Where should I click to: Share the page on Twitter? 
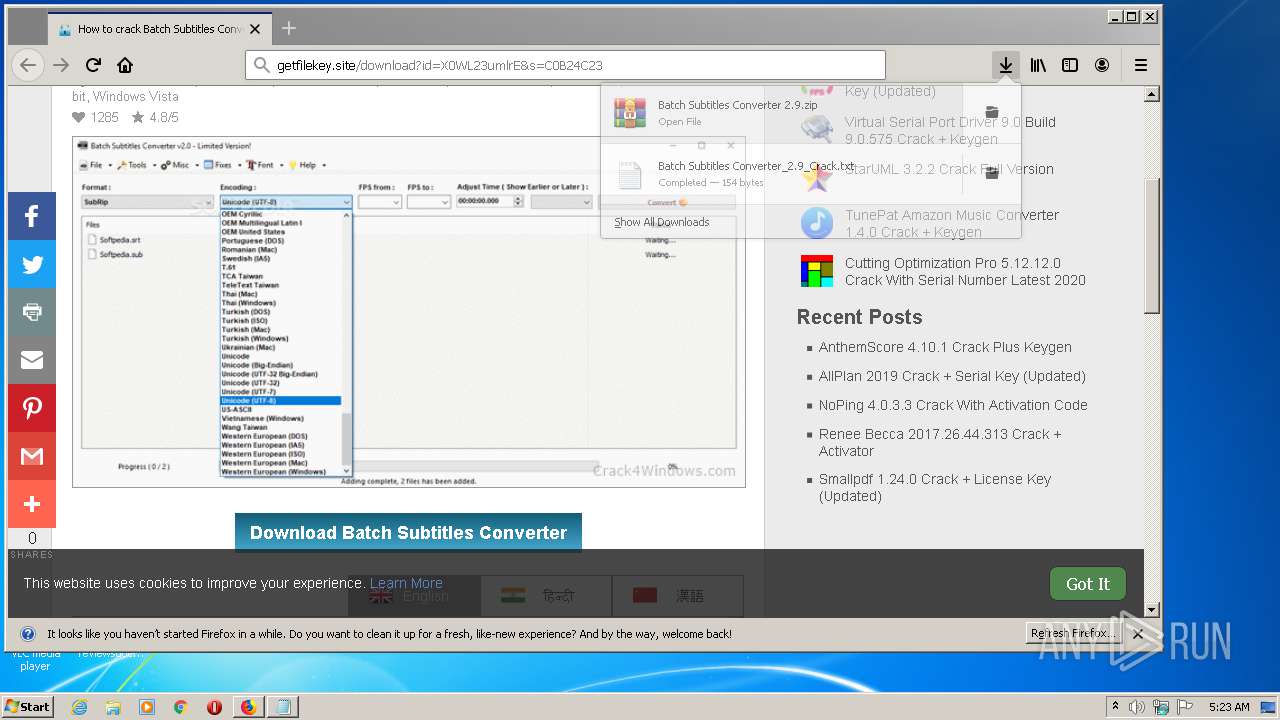click(32, 264)
